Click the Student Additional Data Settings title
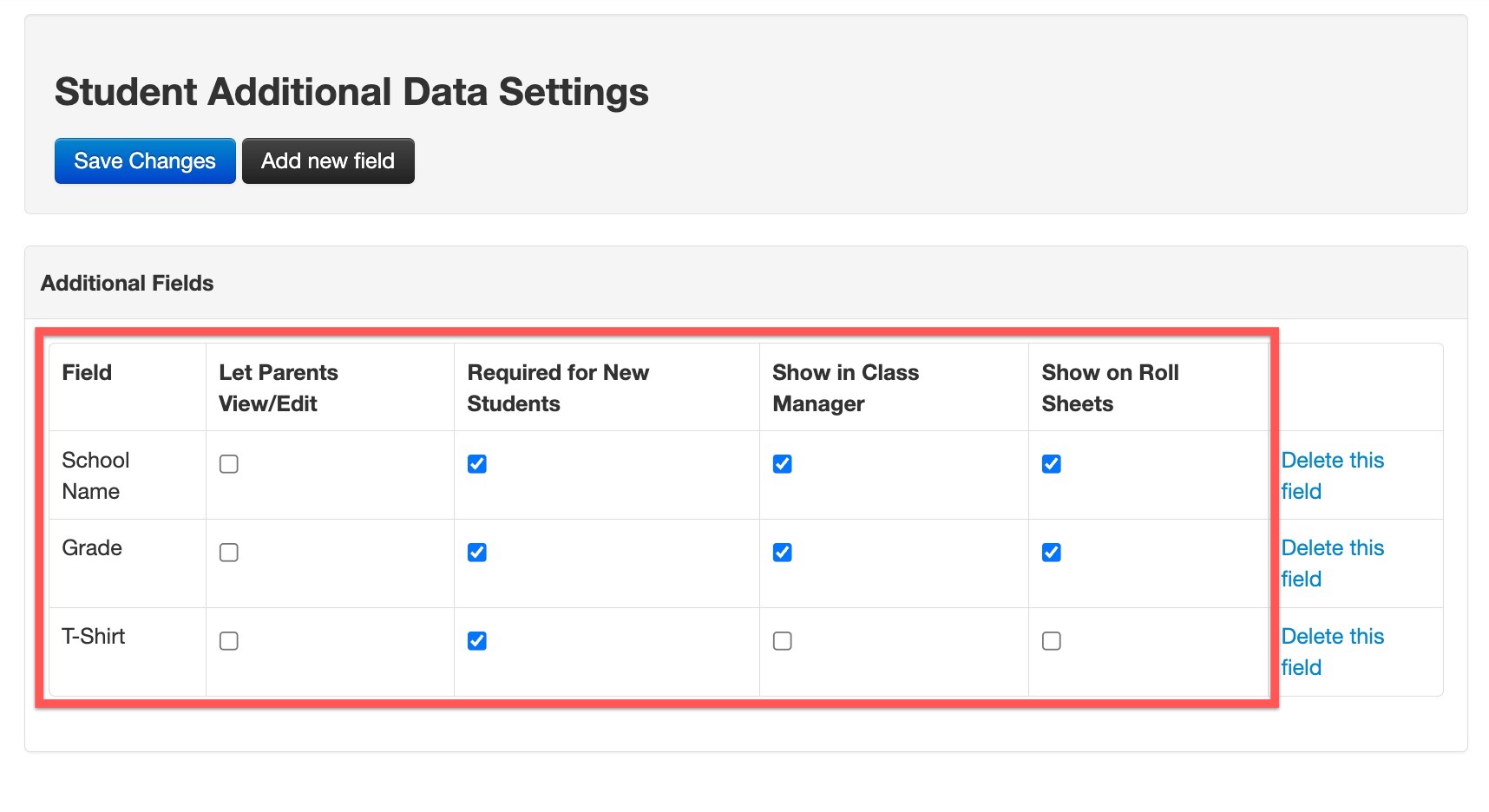1489x812 pixels. click(351, 92)
